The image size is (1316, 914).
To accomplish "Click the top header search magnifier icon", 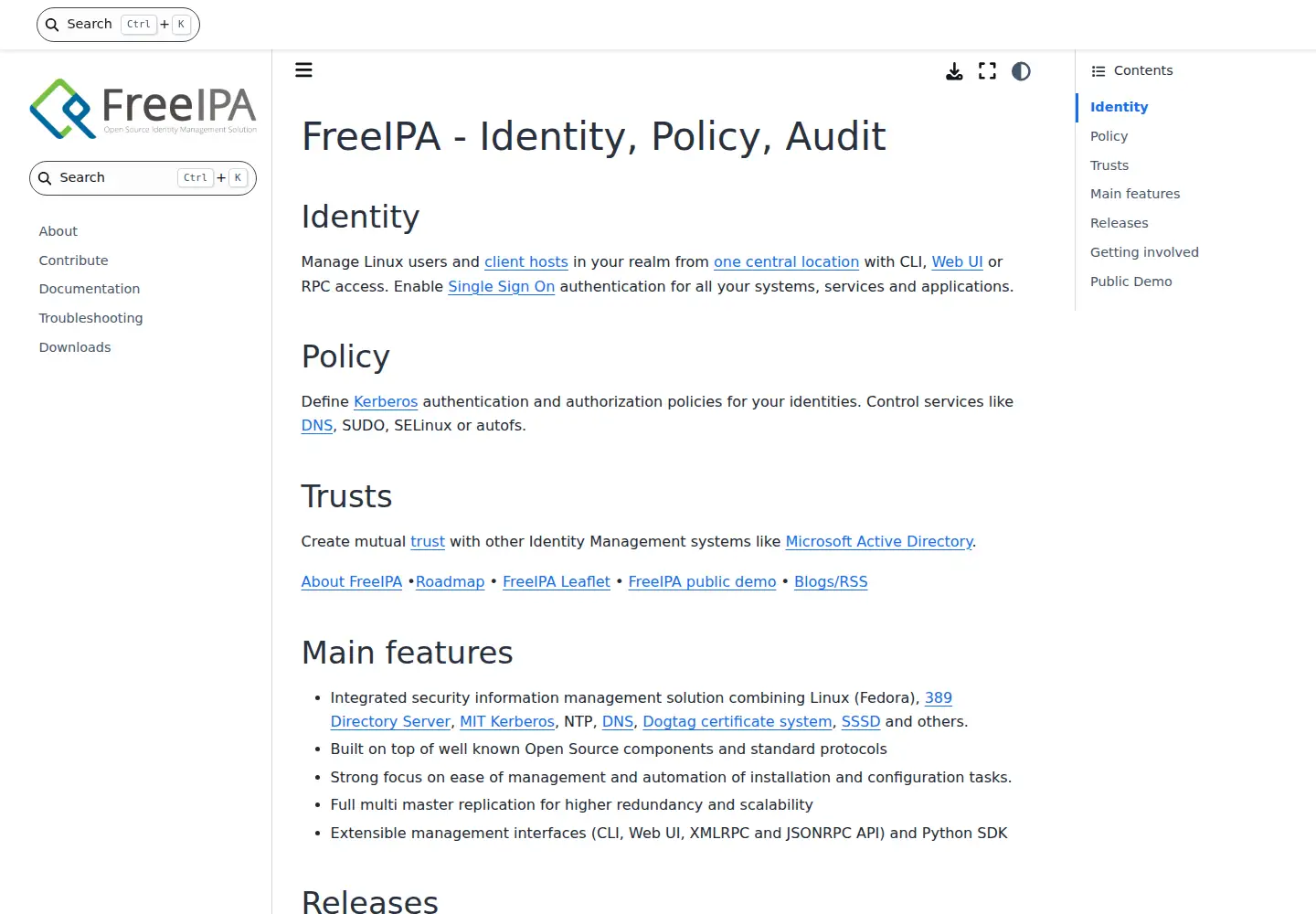I will click(52, 25).
